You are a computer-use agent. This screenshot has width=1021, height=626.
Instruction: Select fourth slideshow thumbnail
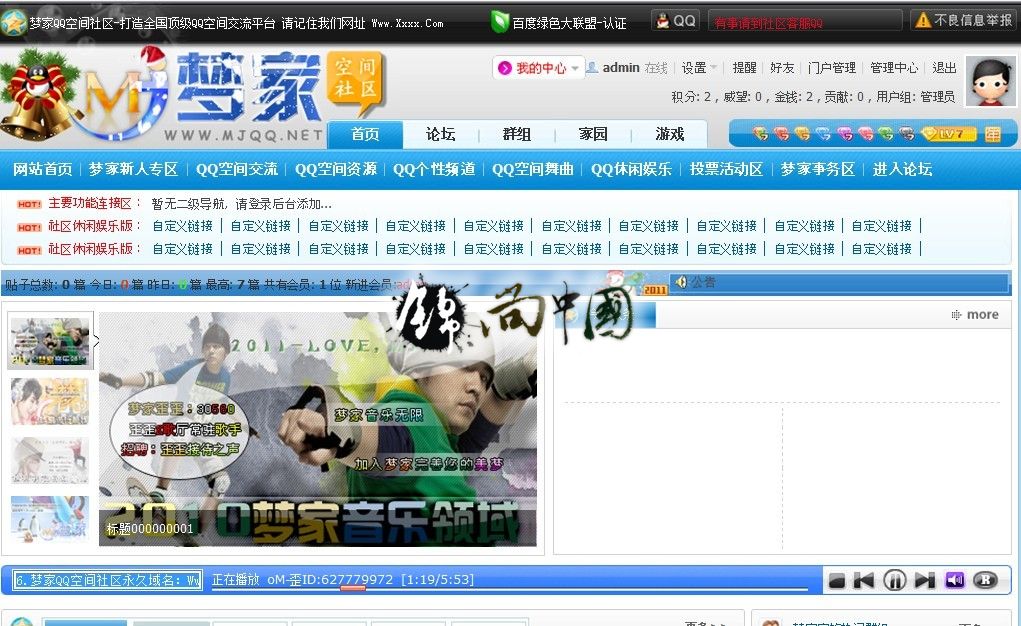[50, 519]
